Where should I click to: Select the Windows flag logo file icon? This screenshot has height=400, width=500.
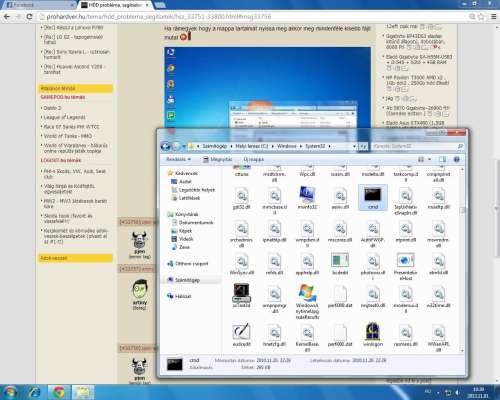tap(307, 293)
